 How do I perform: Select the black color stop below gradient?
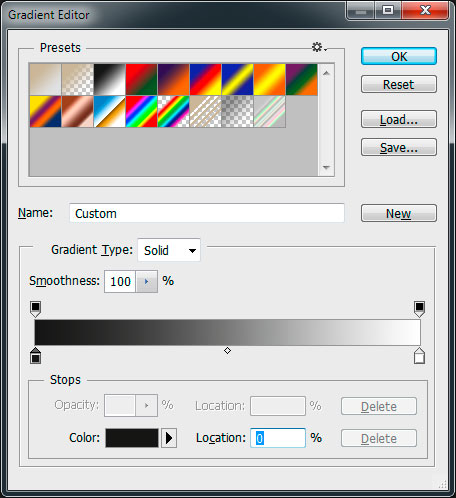coord(35,355)
